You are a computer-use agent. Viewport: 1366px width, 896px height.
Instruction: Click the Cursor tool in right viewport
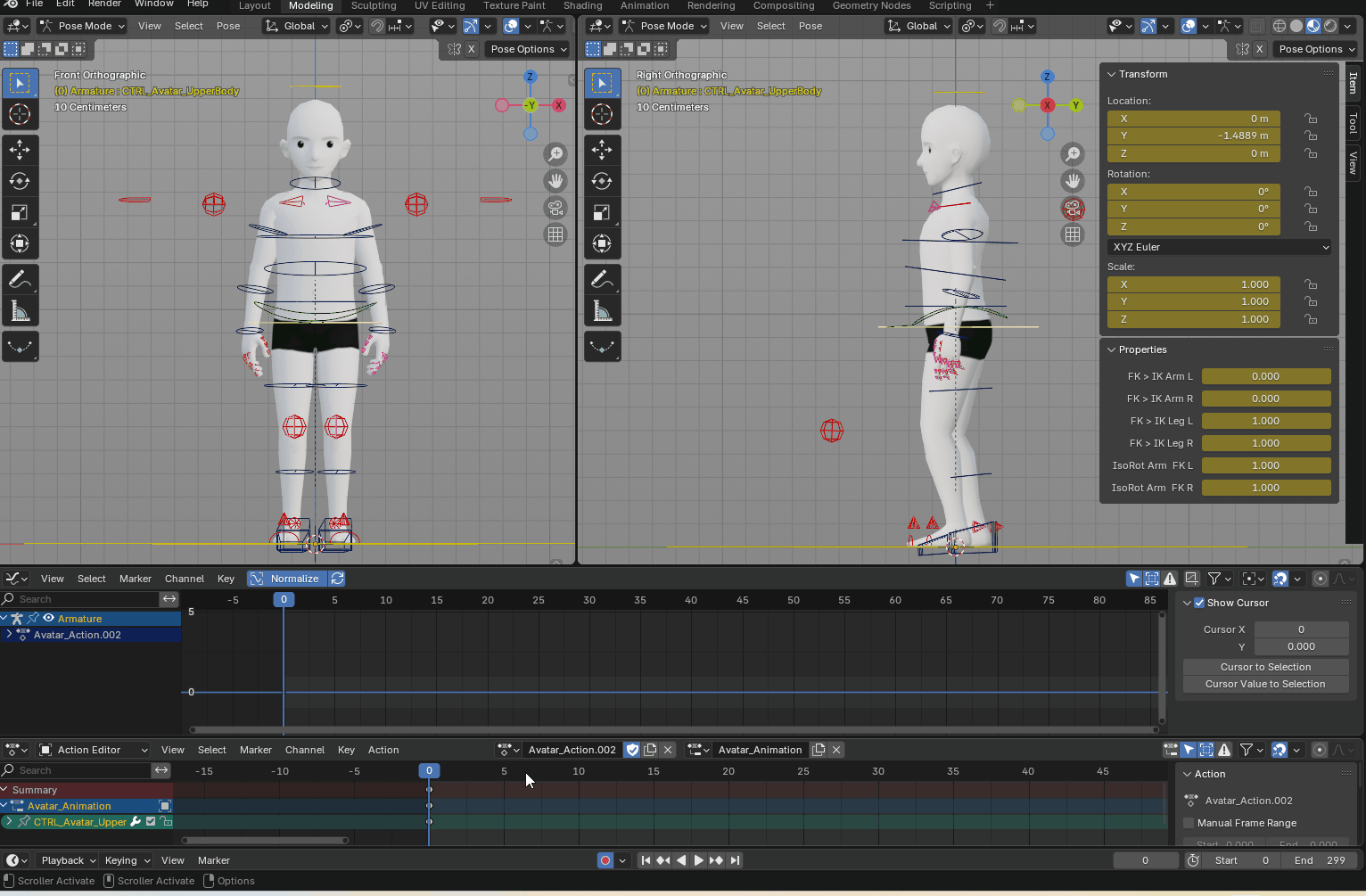(x=602, y=114)
